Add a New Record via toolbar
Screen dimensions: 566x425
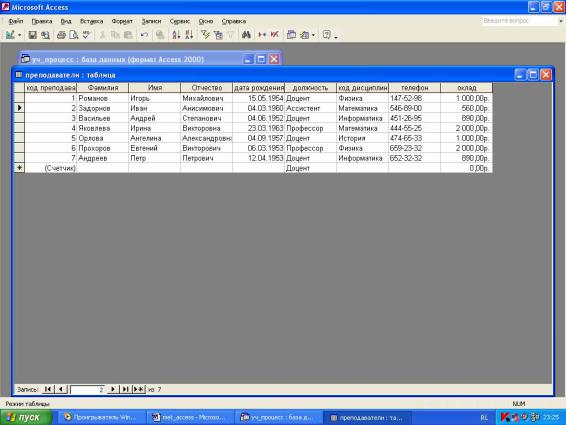point(262,35)
